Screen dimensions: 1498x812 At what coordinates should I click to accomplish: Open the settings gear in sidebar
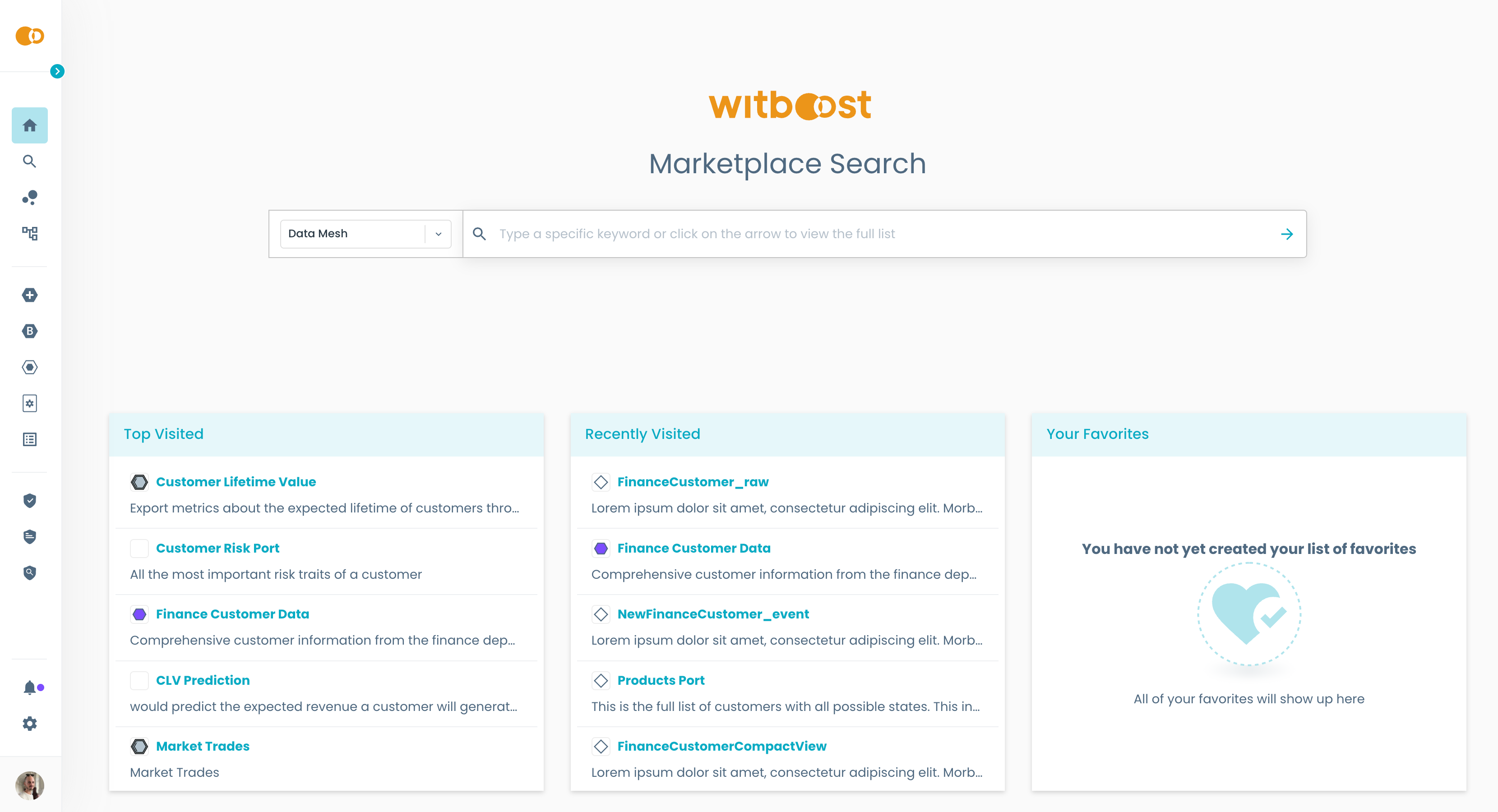(30, 724)
